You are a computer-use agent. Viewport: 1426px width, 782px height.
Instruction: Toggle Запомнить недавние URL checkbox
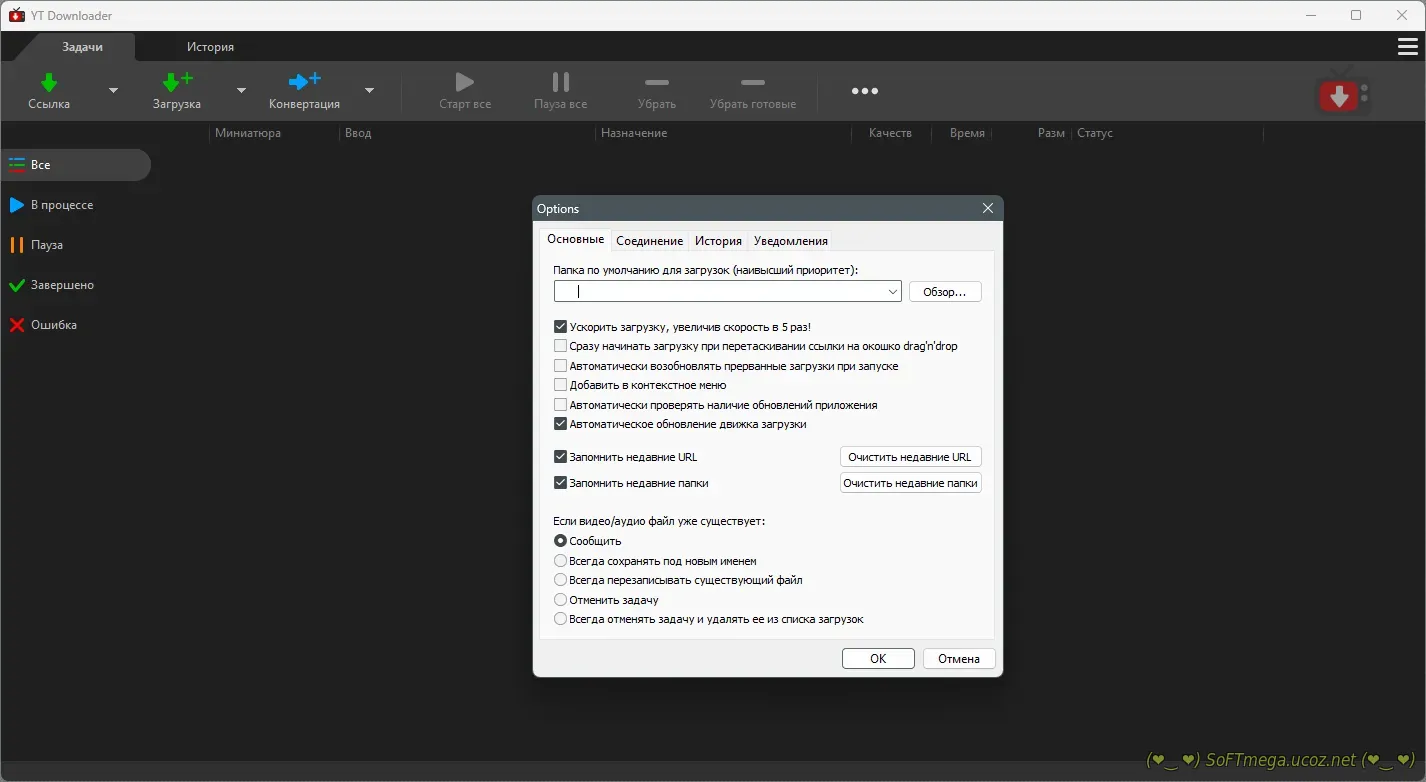(560, 457)
